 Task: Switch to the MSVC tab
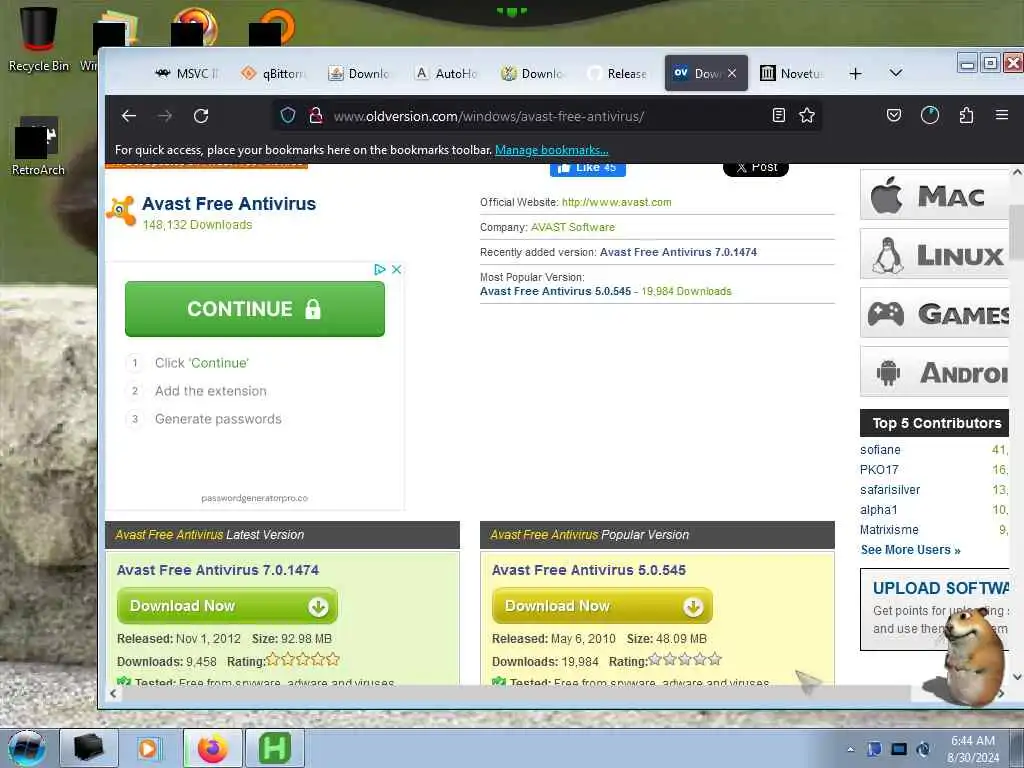tap(186, 74)
